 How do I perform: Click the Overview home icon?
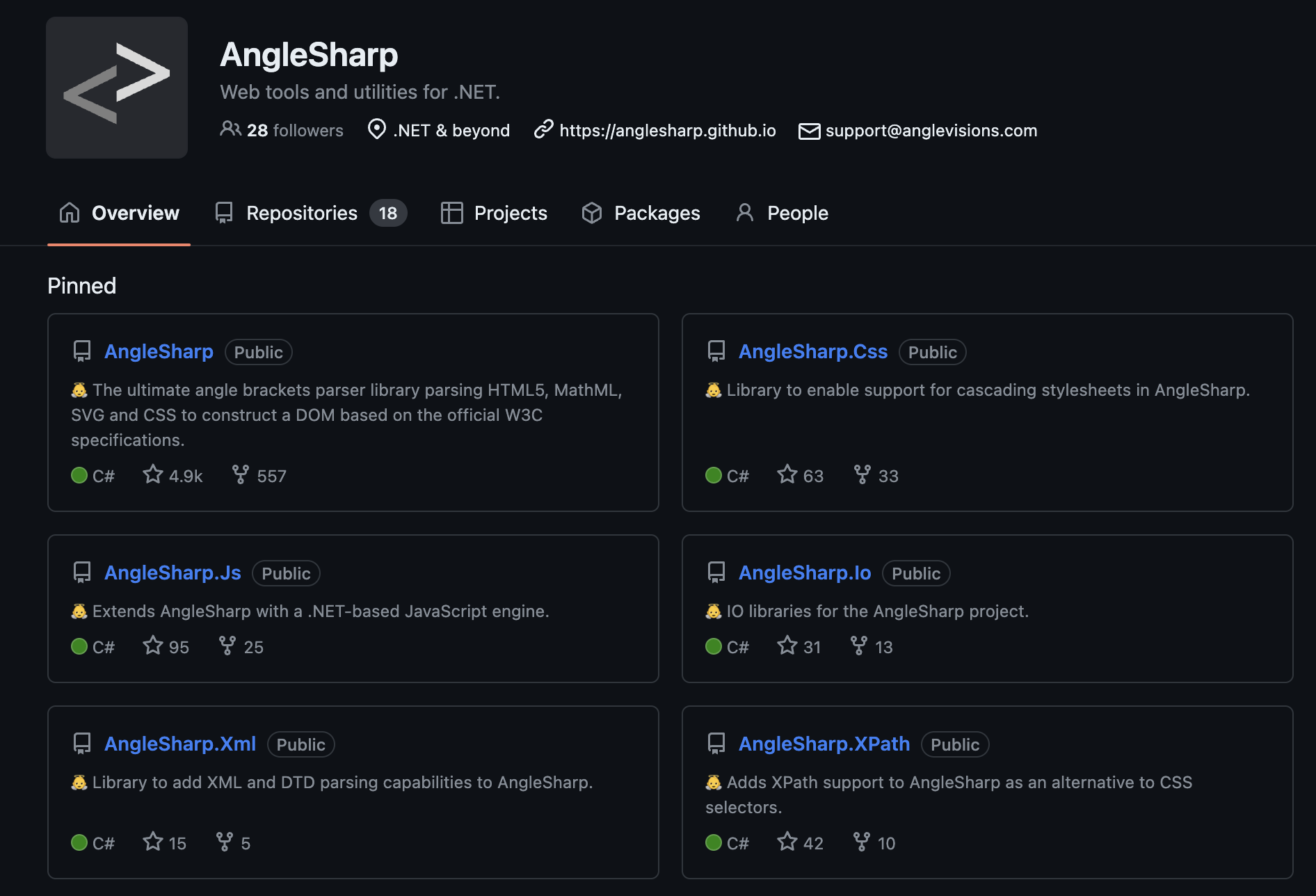pyautogui.click(x=70, y=213)
